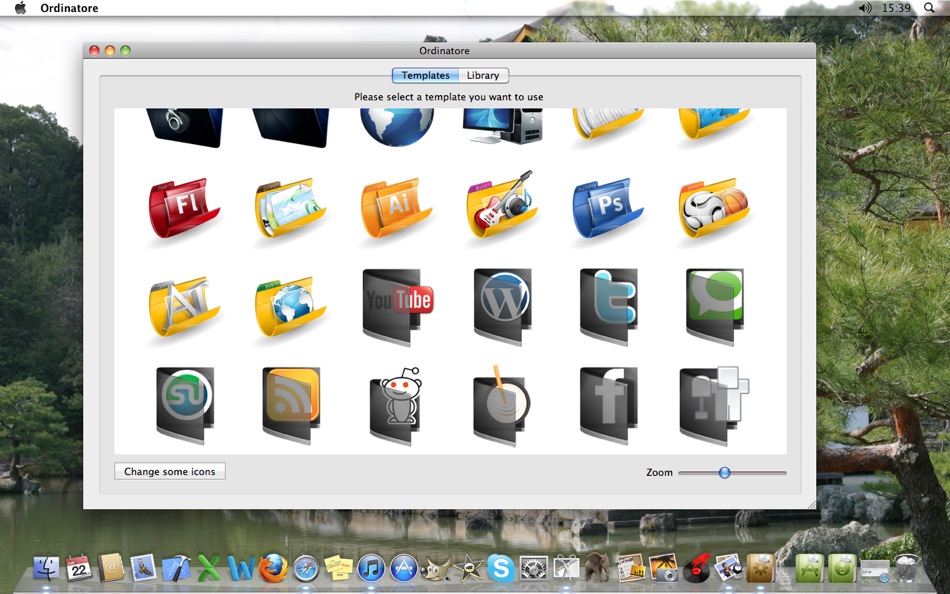Open Spotlight search magnifier
Image resolution: width=950 pixels, height=594 pixels.
coord(929,8)
